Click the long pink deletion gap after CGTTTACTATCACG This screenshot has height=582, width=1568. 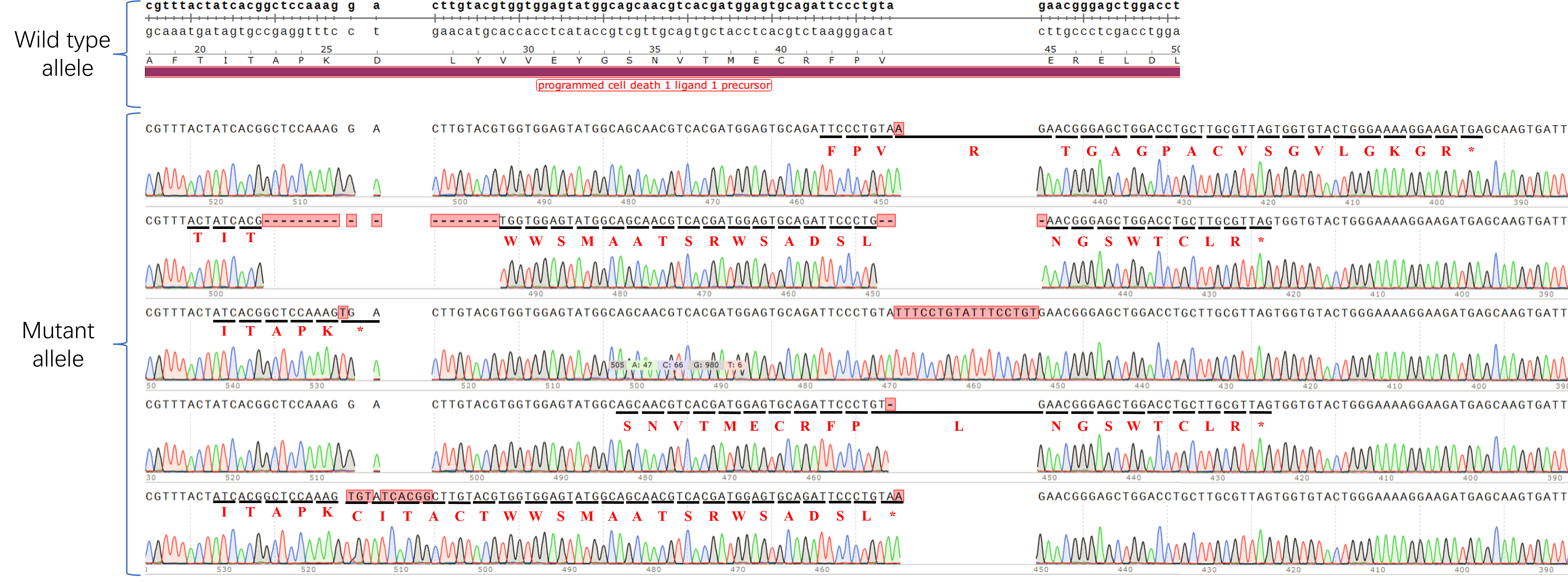click(301, 220)
